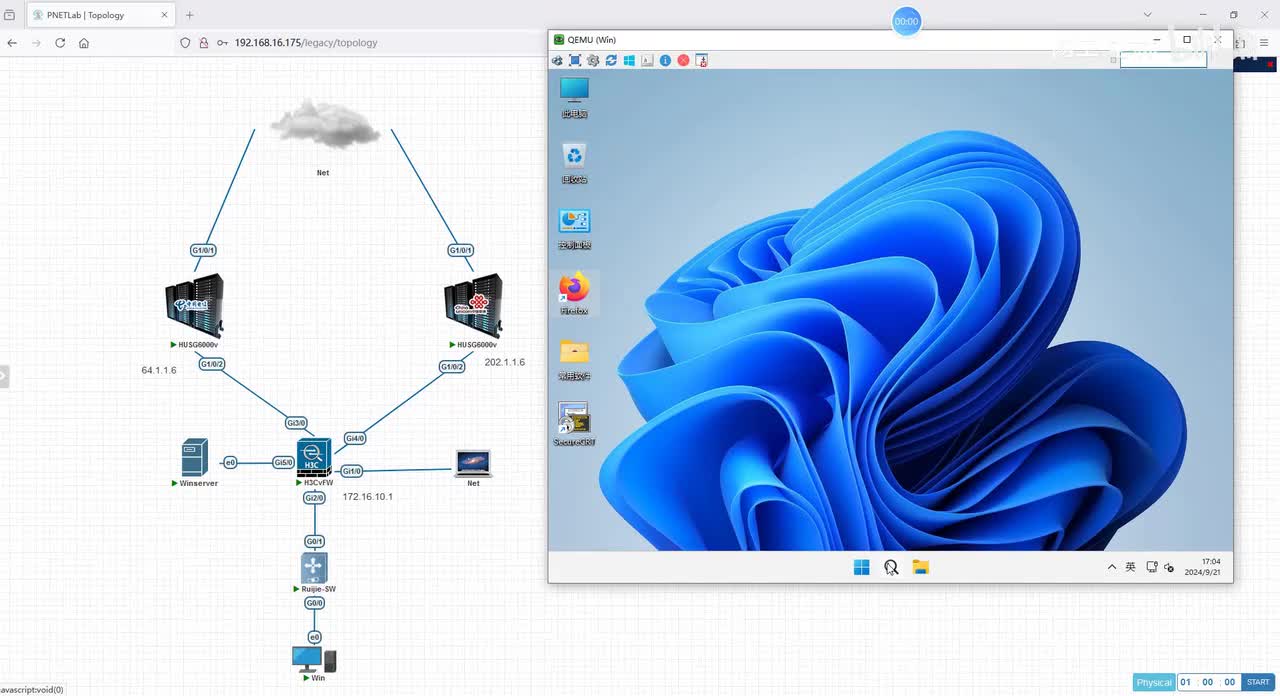Open Control Panel desktop icon in VM

(574, 229)
